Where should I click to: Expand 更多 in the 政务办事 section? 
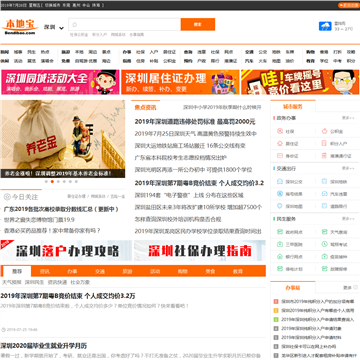[348, 118]
